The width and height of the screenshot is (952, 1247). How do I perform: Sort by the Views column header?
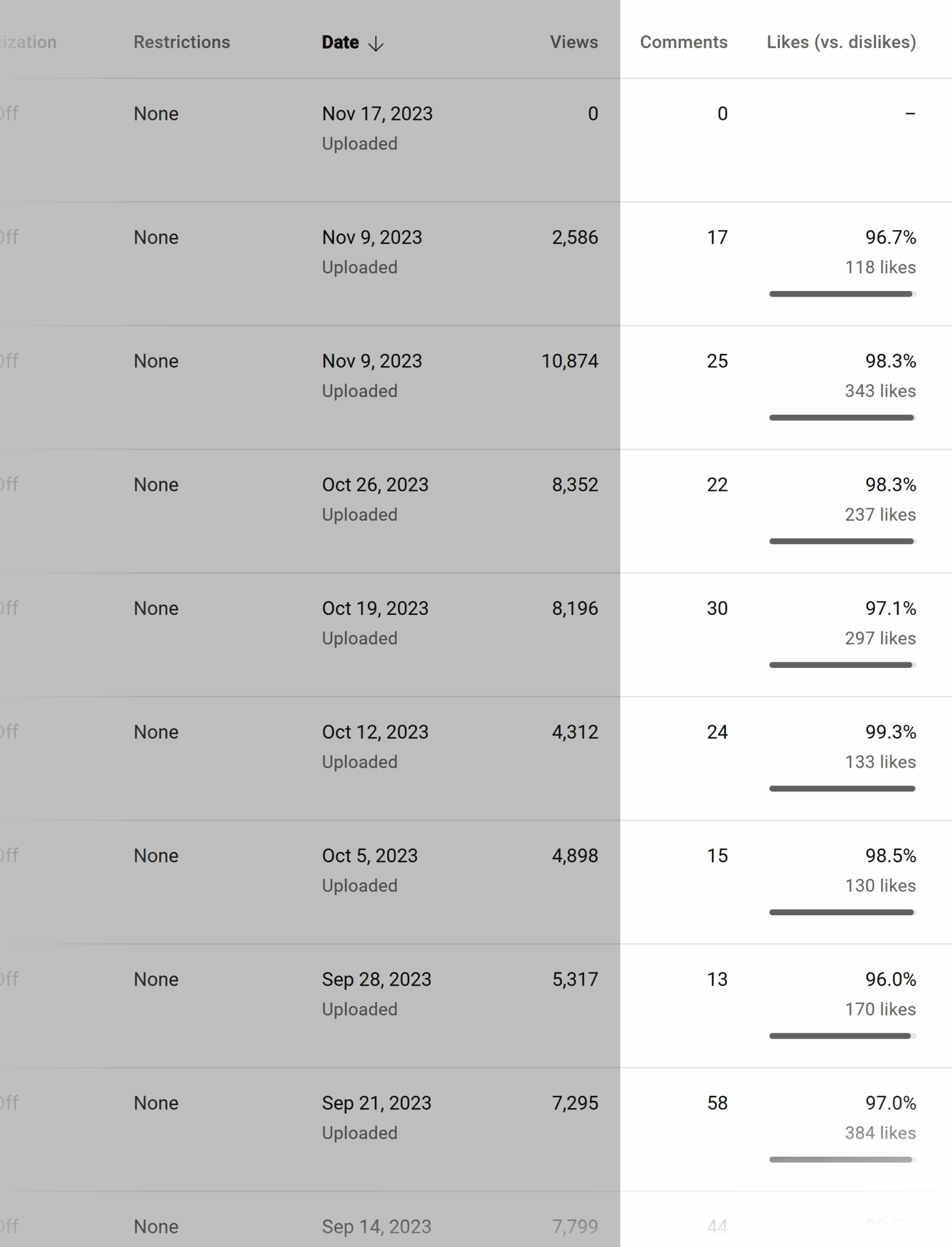(573, 42)
